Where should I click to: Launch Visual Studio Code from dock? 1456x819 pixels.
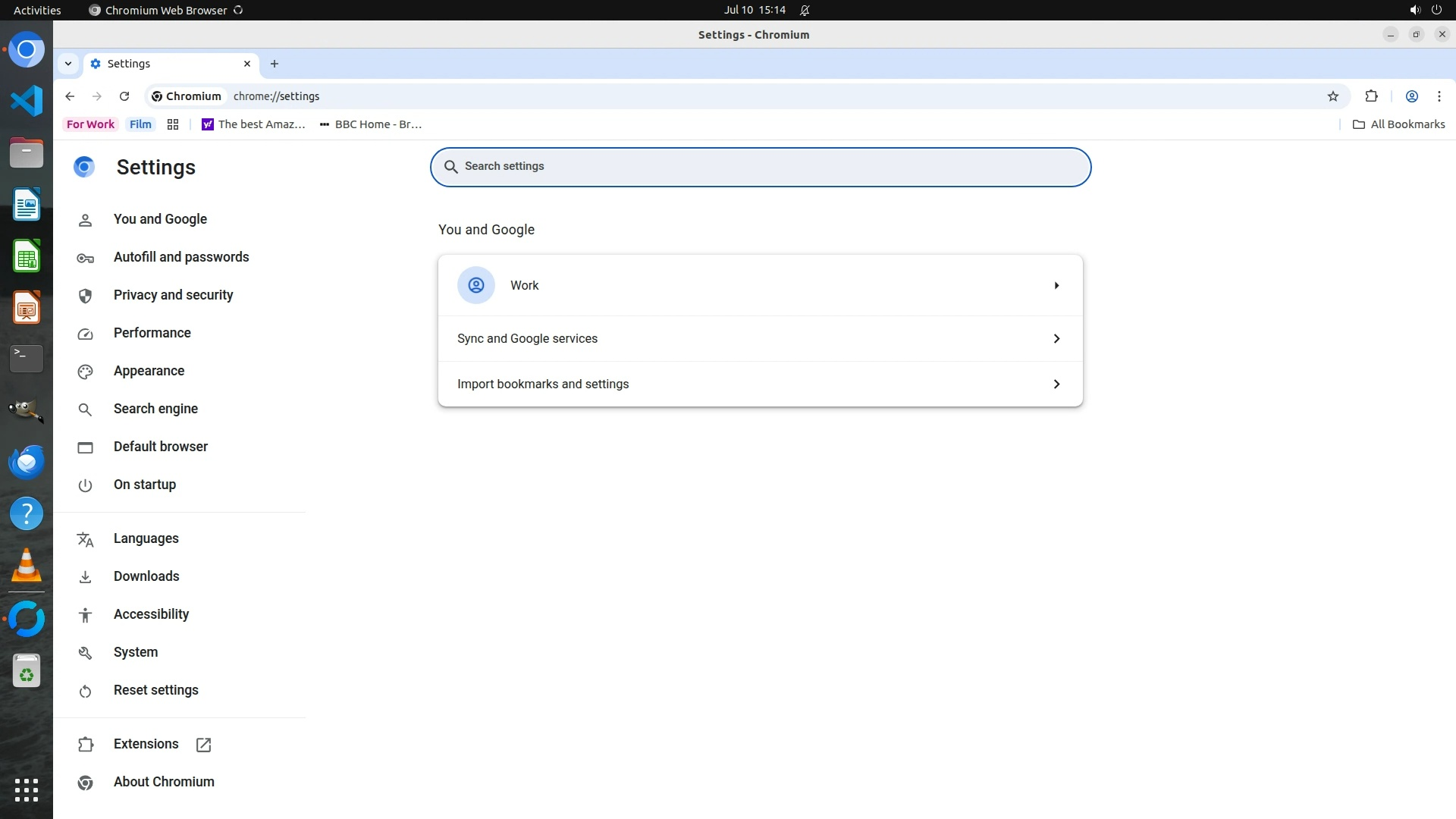click(27, 101)
